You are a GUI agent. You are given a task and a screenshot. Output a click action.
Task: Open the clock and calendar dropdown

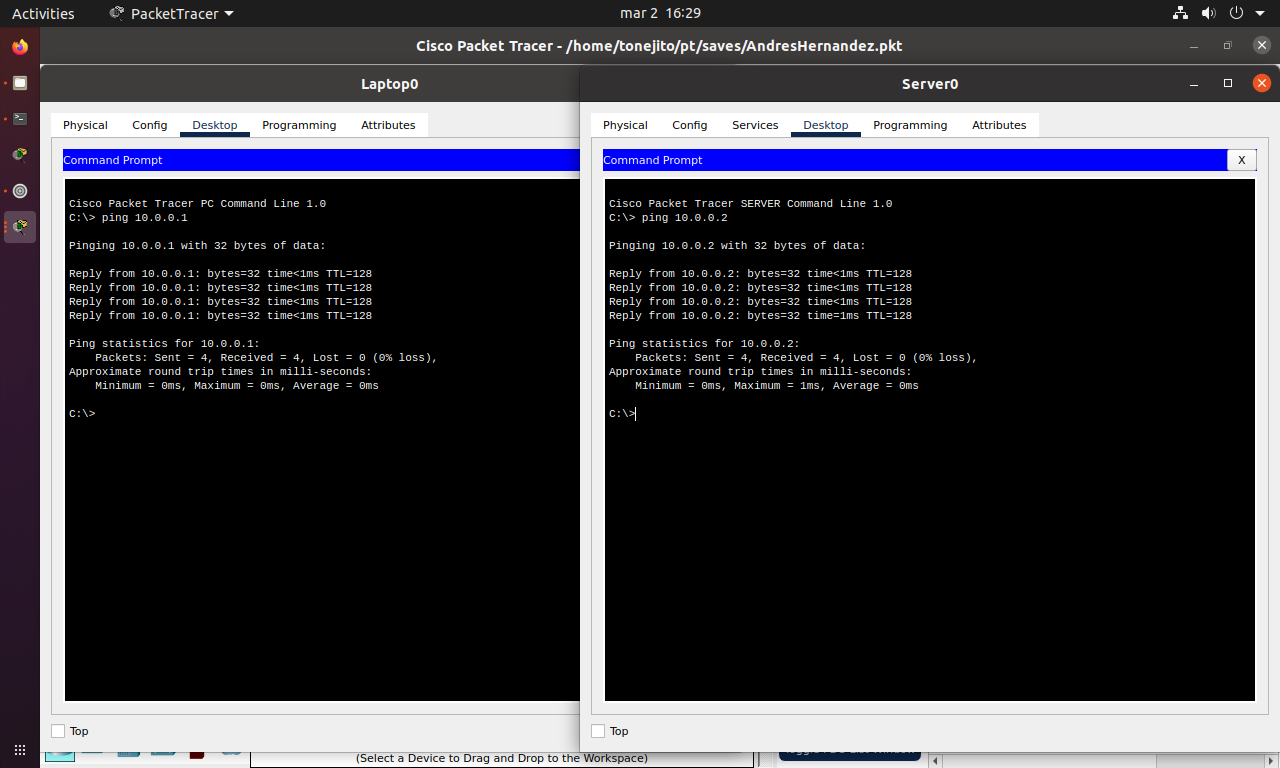pos(660,14)
